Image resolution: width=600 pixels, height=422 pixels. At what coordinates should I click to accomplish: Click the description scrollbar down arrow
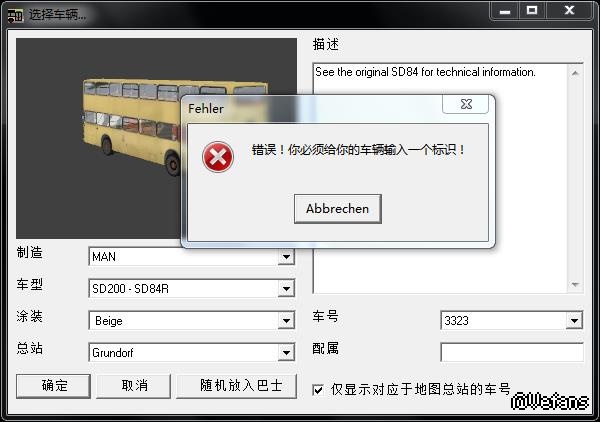click(575, 285)
